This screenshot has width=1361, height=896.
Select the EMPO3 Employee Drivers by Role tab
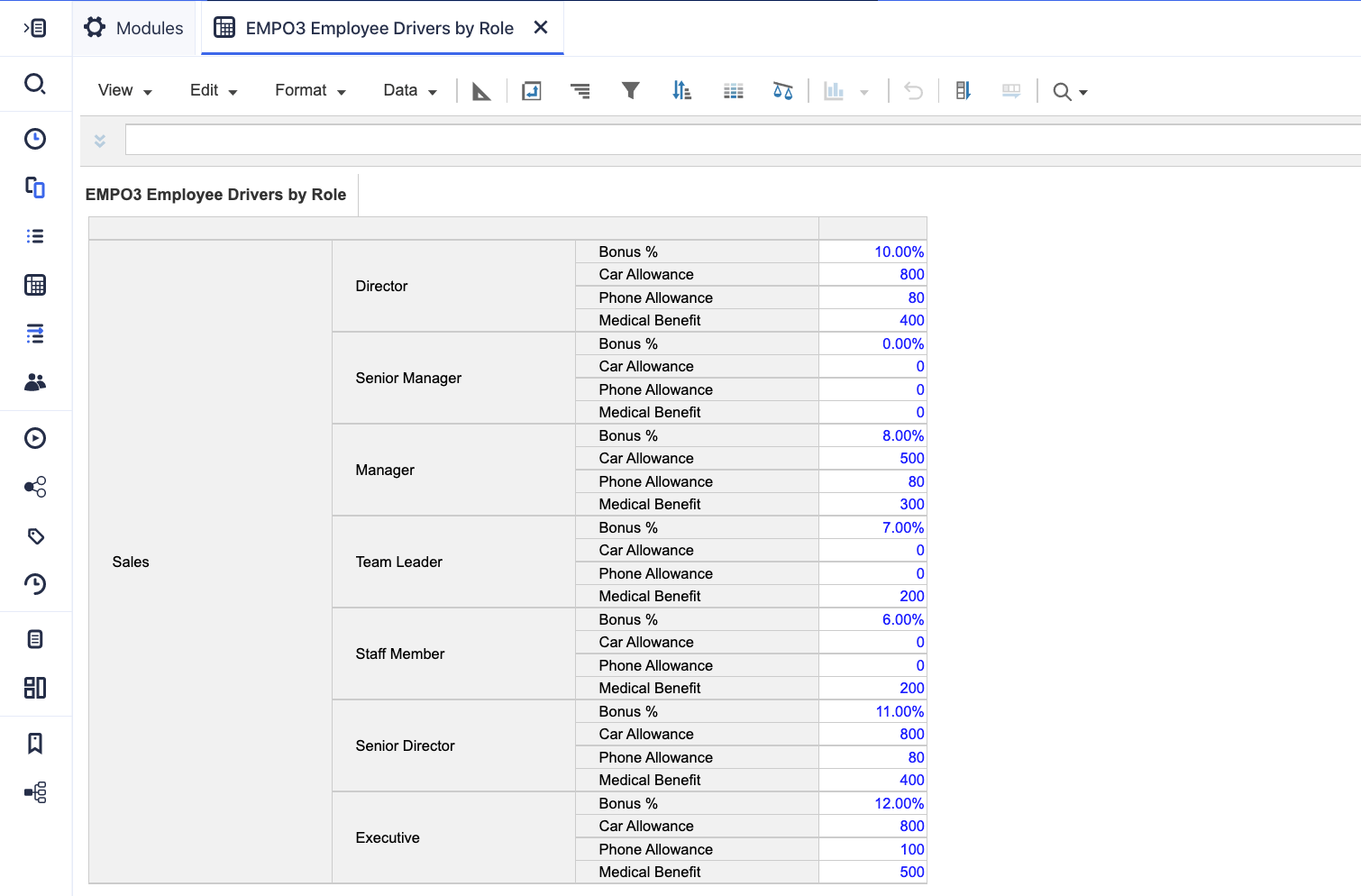370,27
